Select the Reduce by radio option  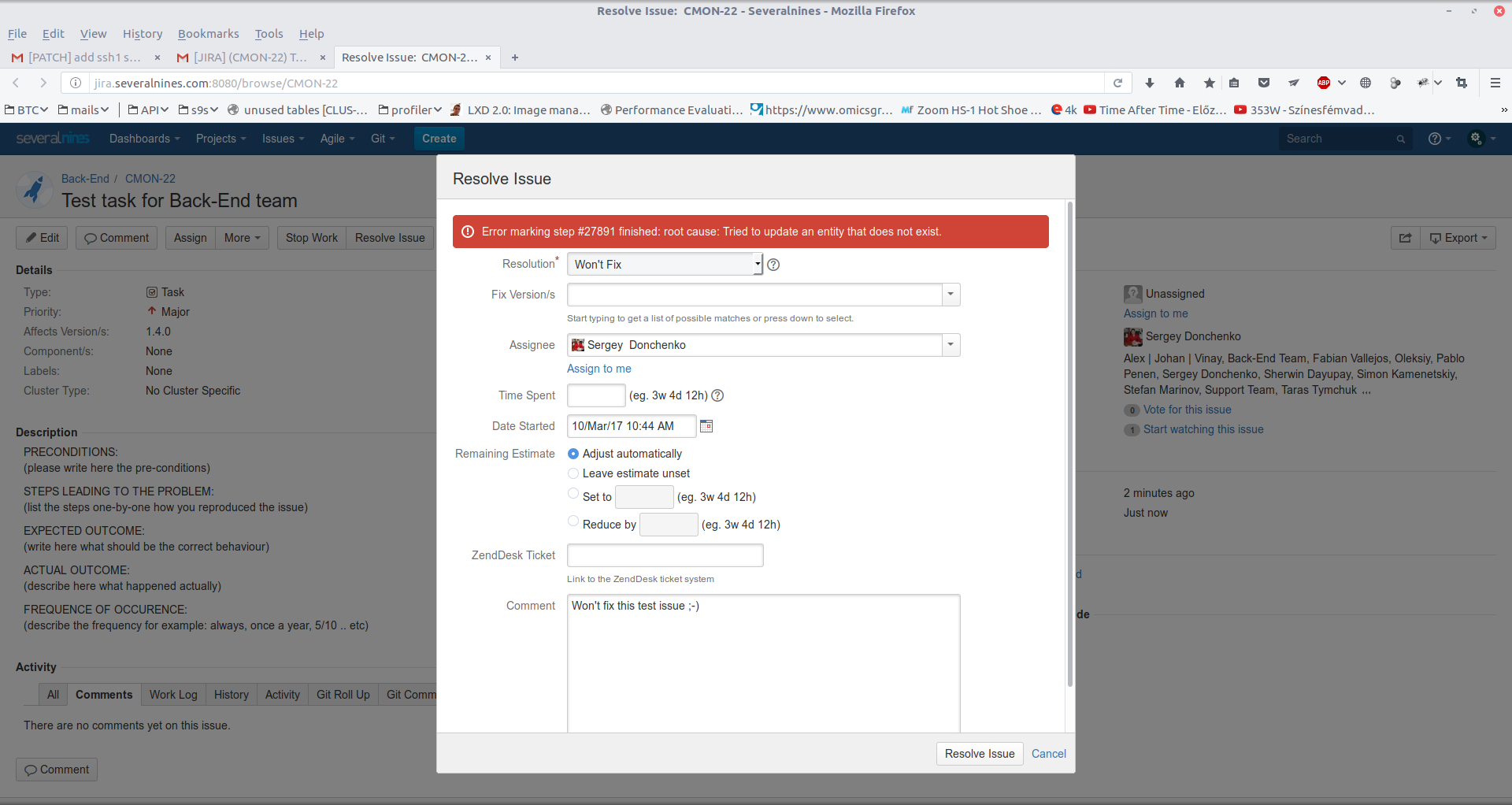573,521
